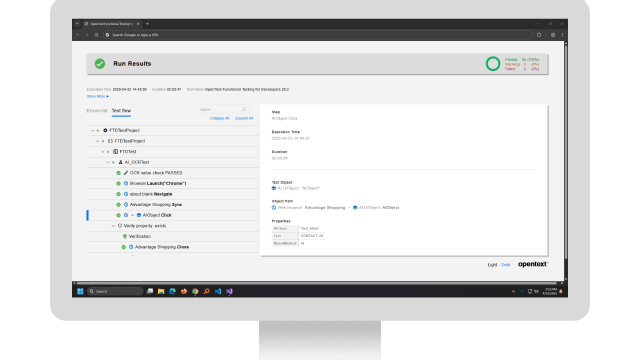Click the 'CONTACT US' property value
640x360 pixels.
click(312, 236)
